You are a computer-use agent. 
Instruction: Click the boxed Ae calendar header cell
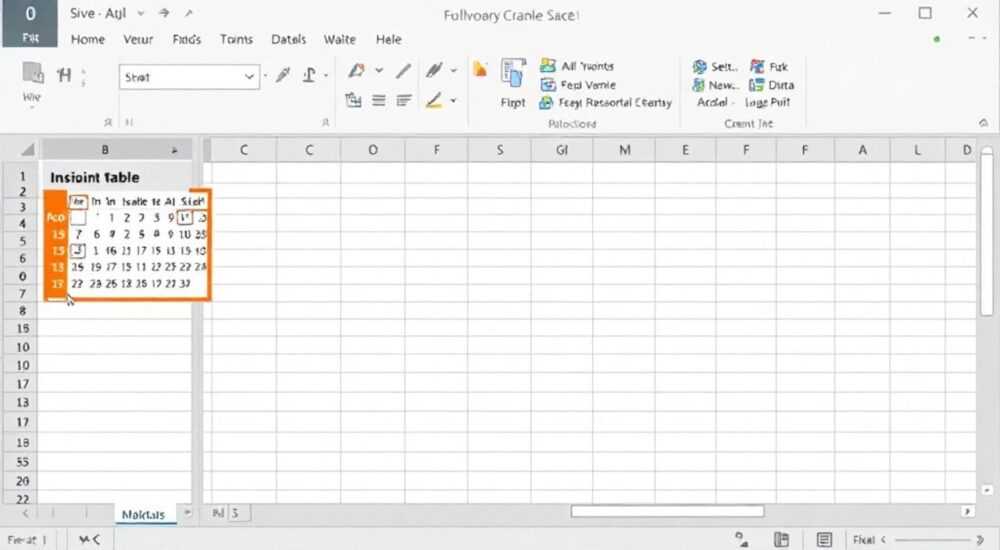pos(78,202)
